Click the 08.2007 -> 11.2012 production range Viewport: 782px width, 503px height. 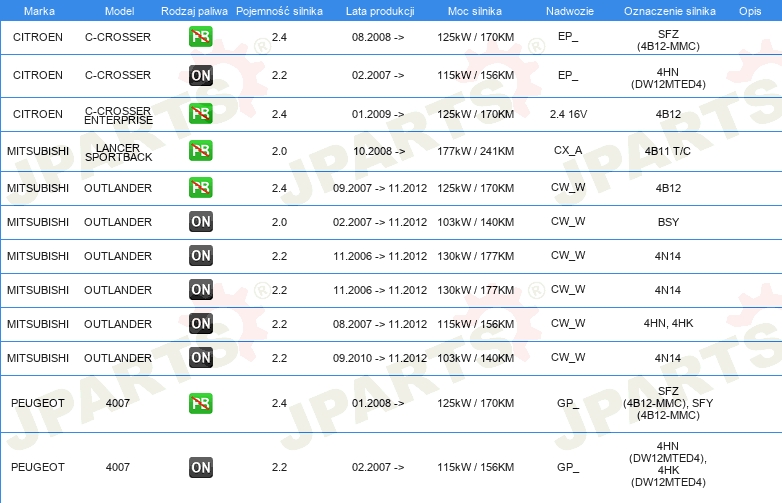pos(380,324)
